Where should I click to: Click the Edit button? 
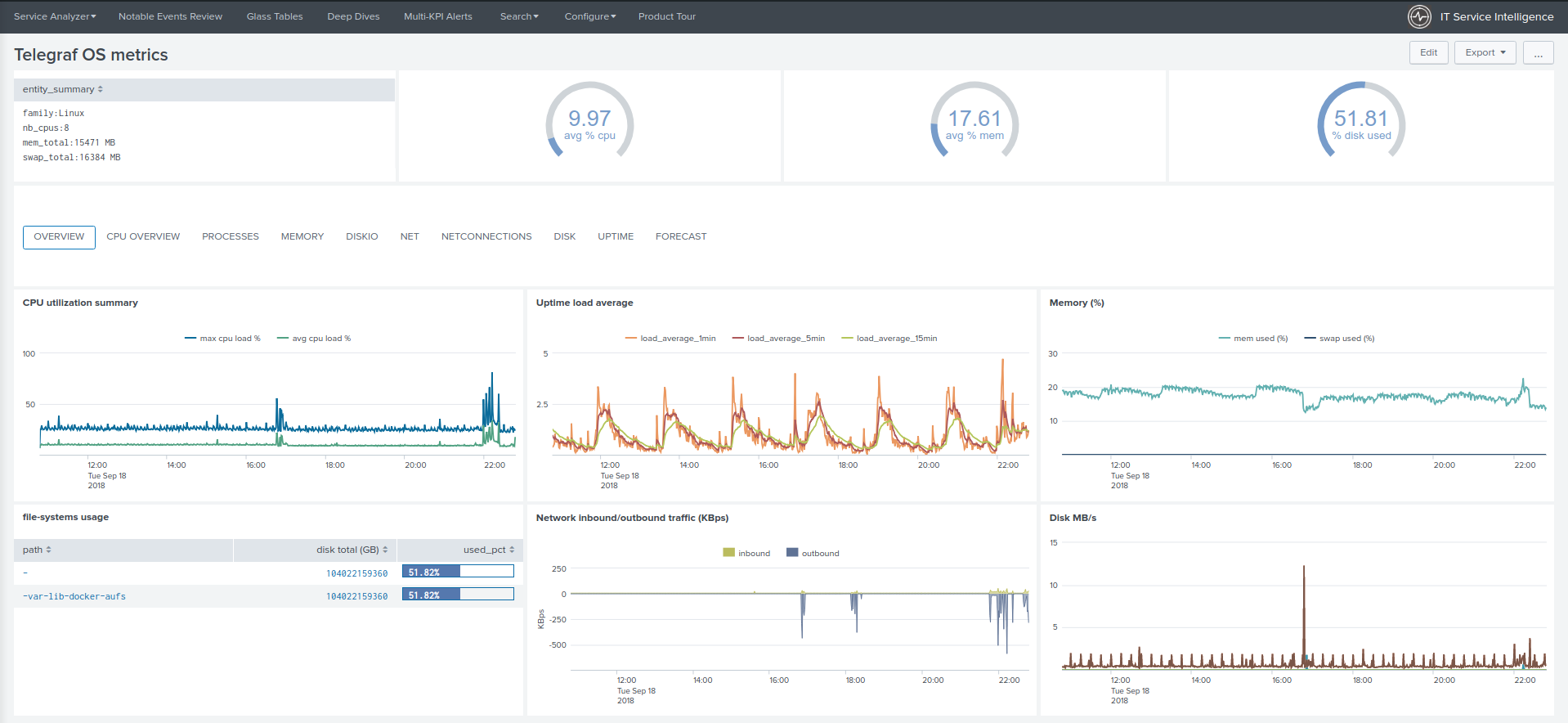[x=1428, y=52]
